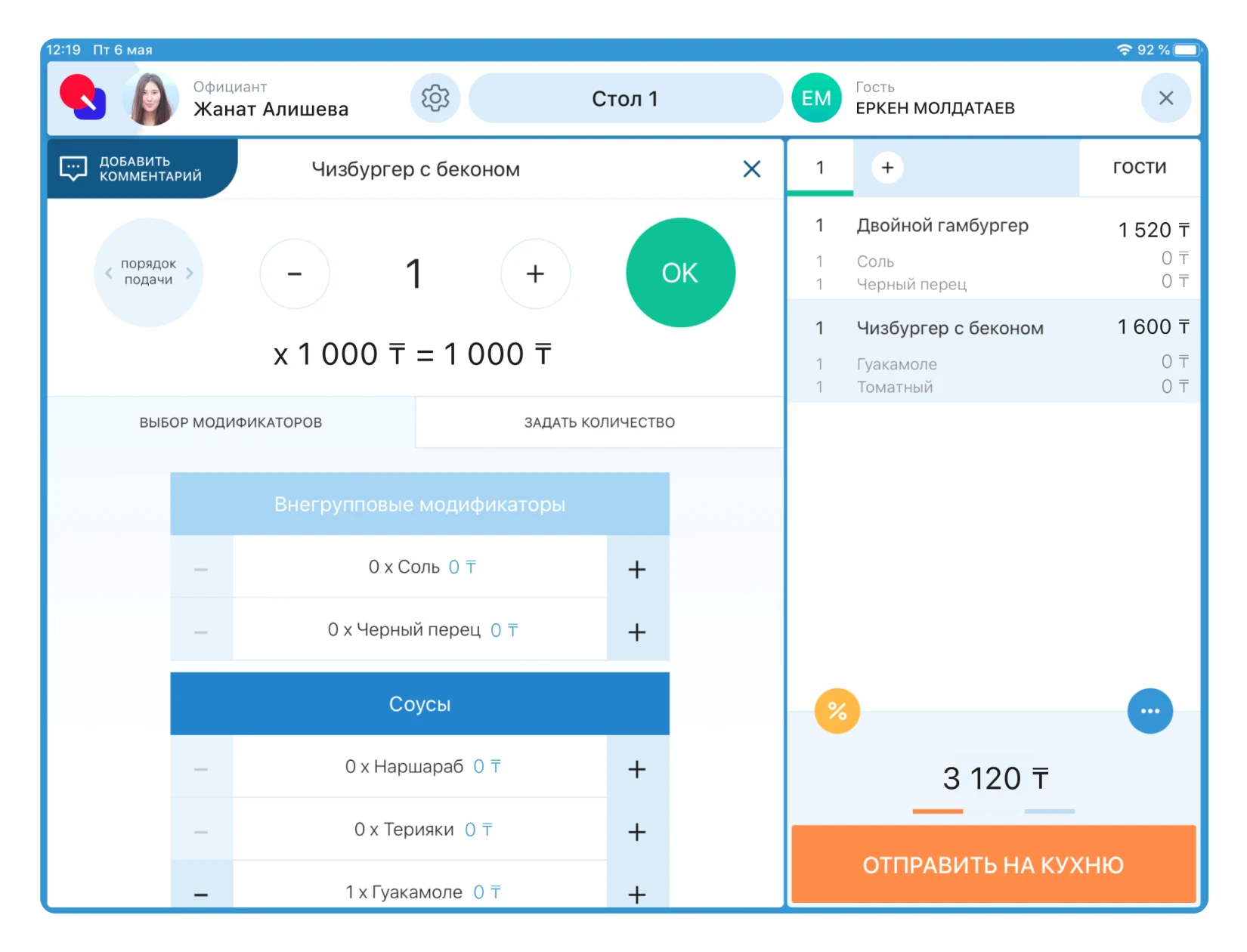Image resolution: width=1247 pixels, height=952 pixels.
Task: Open the yellow percent discount button
Action: 837,711
